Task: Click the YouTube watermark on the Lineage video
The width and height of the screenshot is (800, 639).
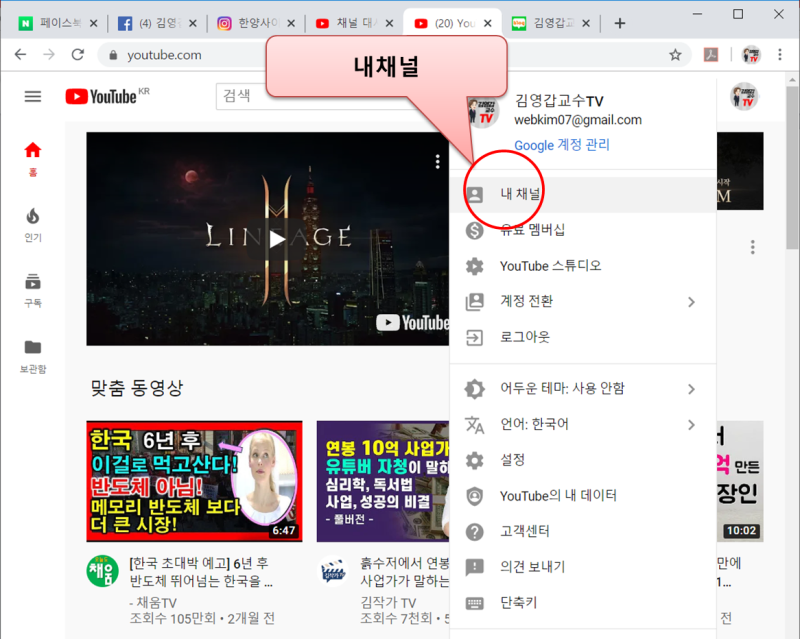Action: click(x=412, y=323)
